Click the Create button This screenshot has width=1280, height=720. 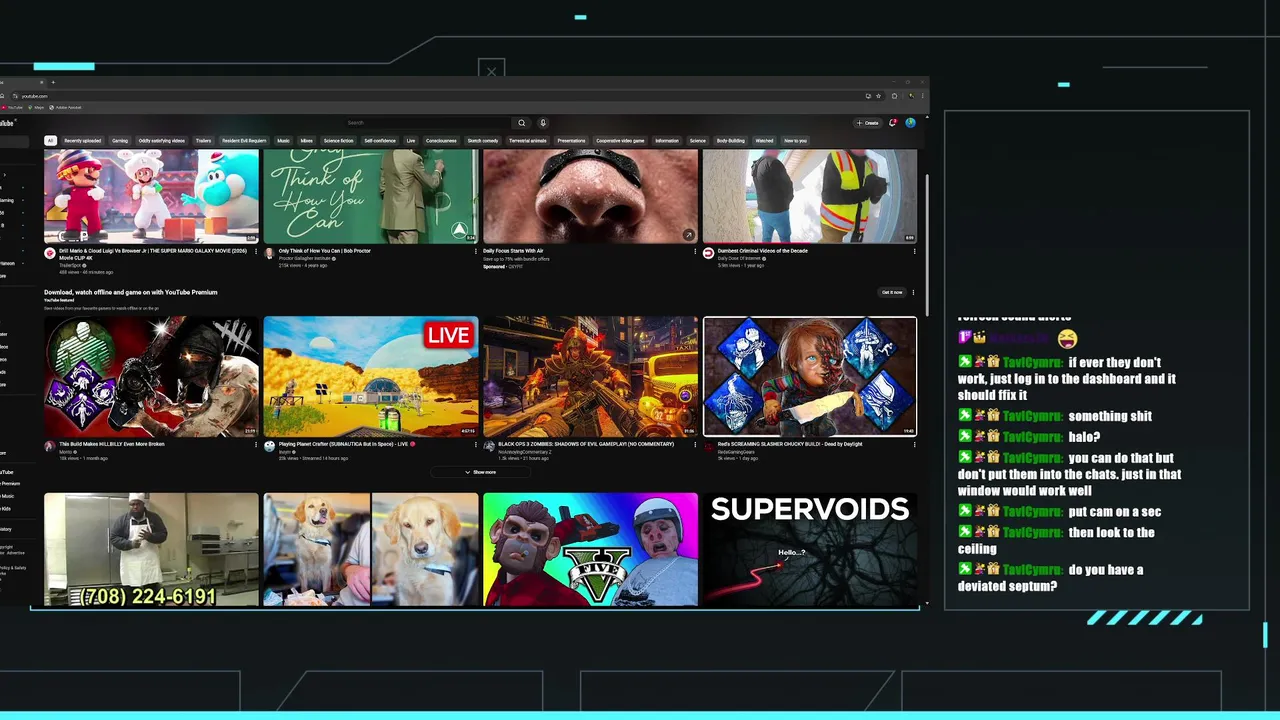pos(867,123)
